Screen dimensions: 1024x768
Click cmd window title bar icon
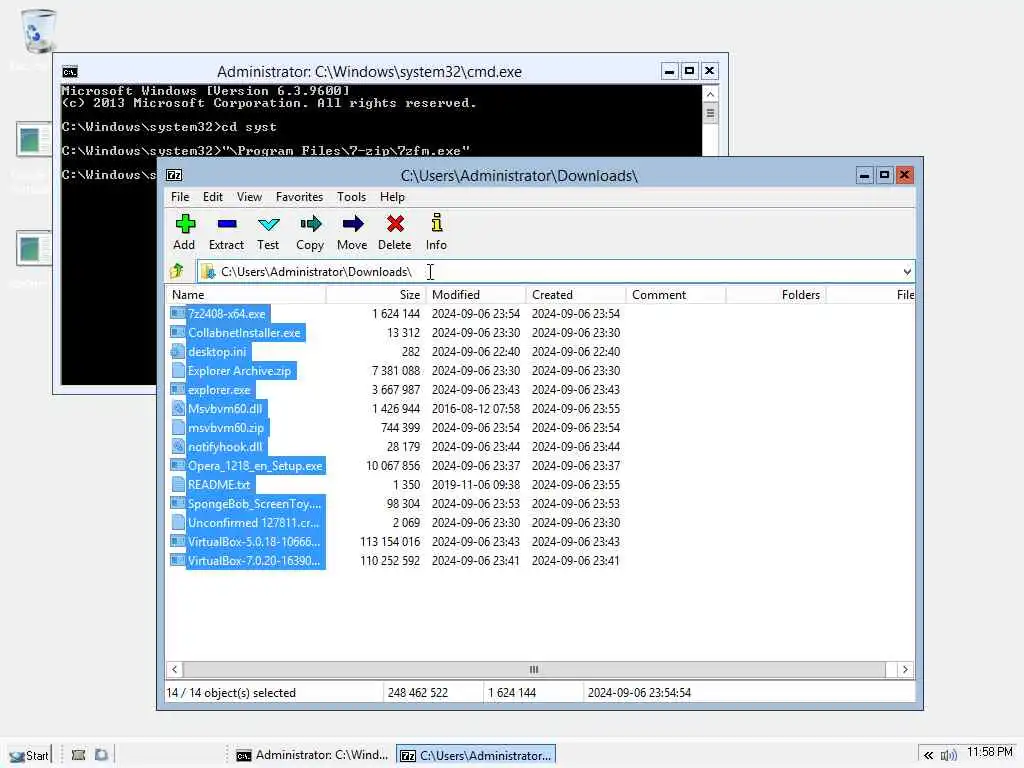point(70,72)
